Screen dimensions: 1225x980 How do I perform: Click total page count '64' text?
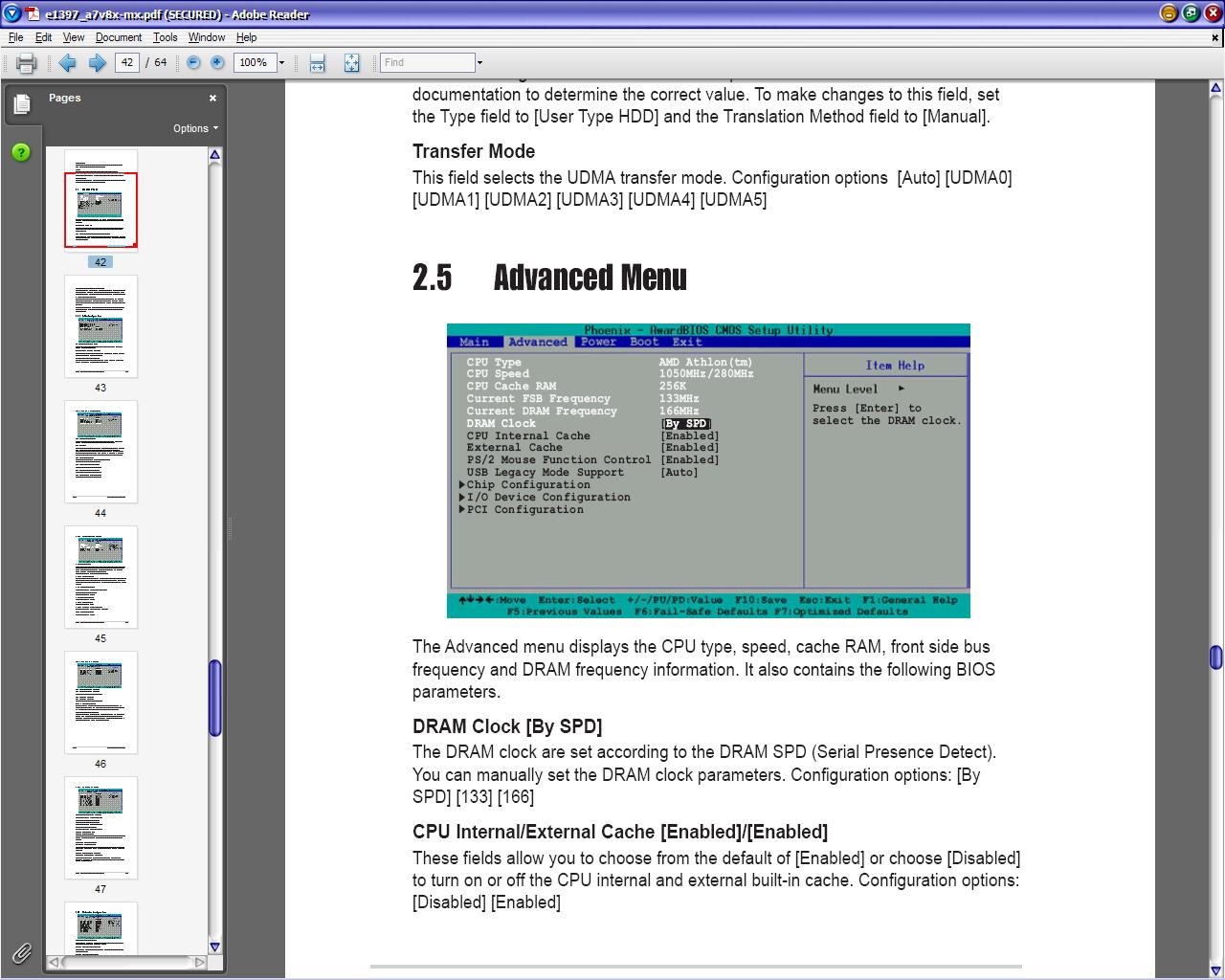(160, 62)
